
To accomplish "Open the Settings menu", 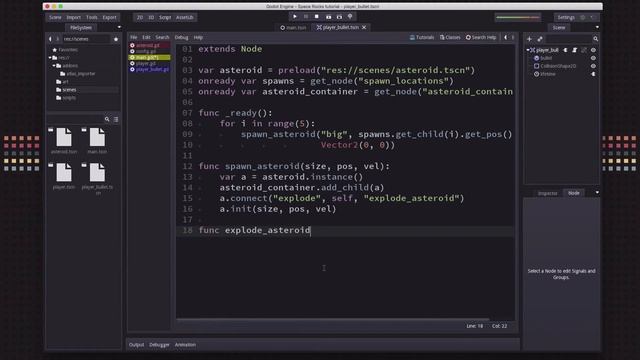I will tap(566, 17).
